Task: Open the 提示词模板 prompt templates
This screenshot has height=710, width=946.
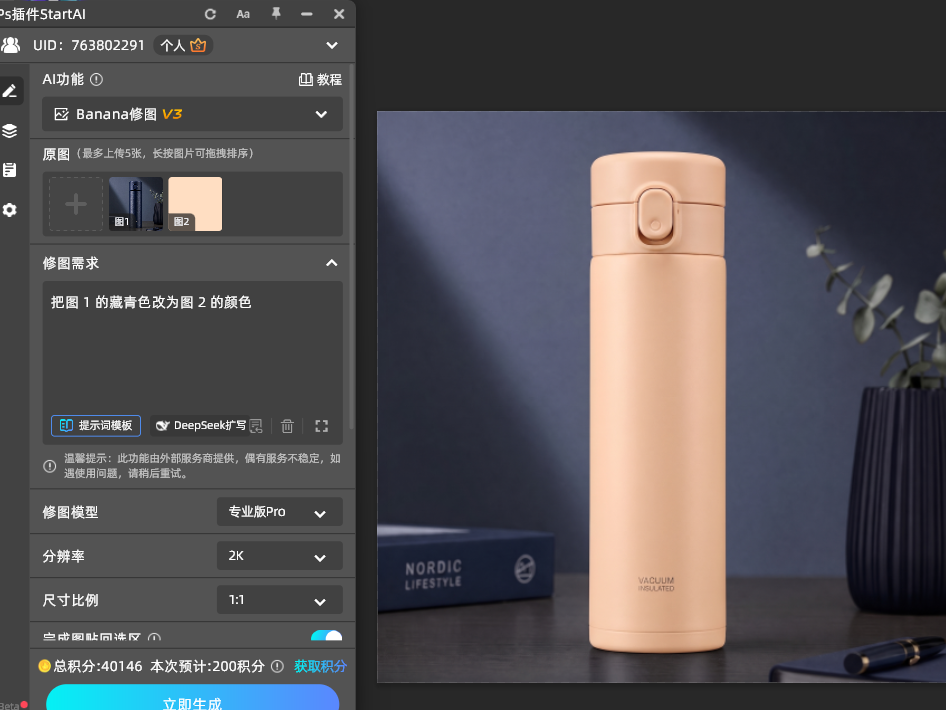Action: click(x=96, y=425)
